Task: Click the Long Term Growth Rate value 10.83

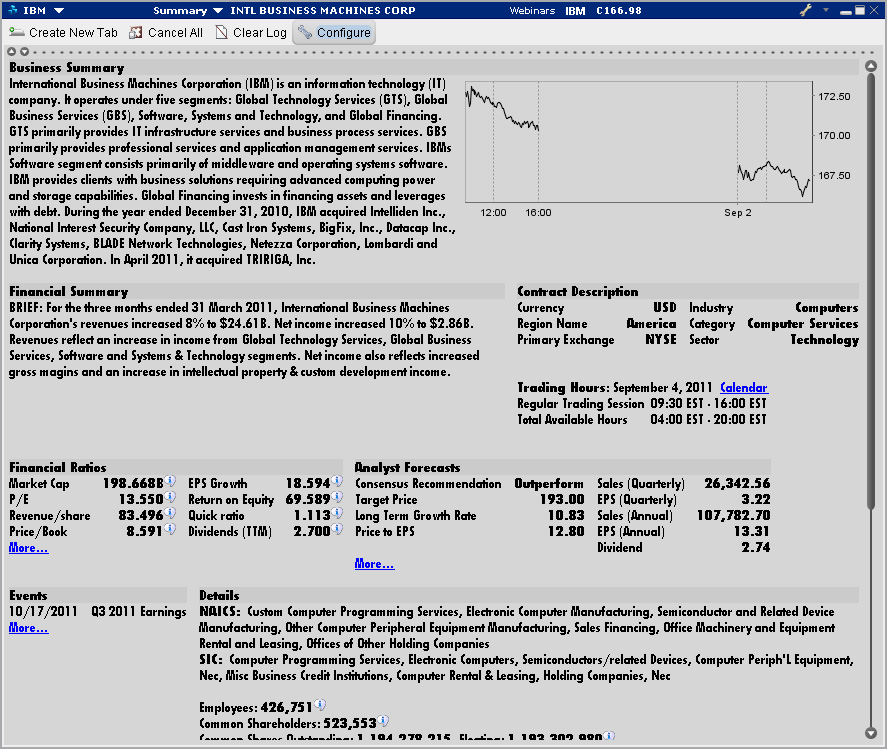Action: pyautogui.click(x=566, y=515)
